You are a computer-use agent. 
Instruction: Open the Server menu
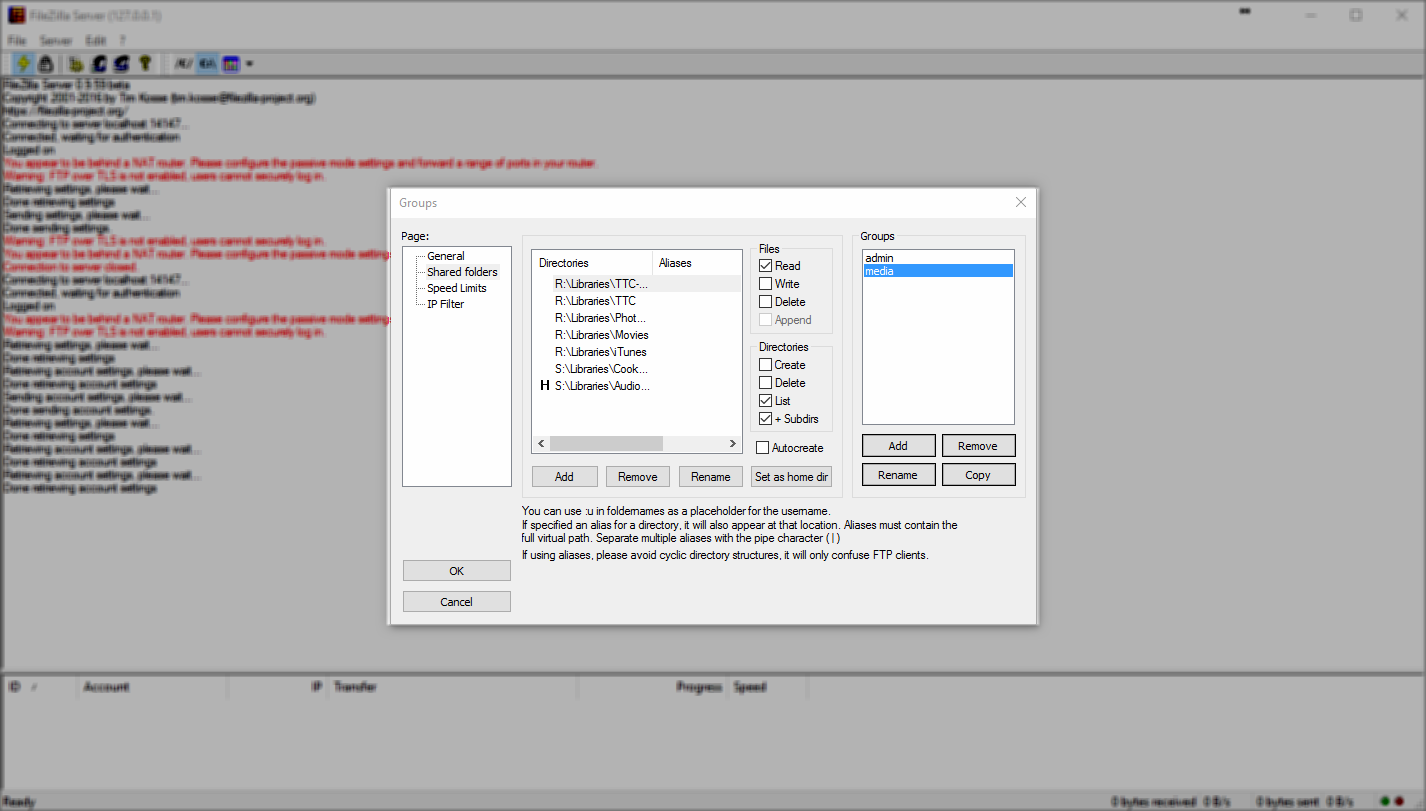click(x=56, y=40)
